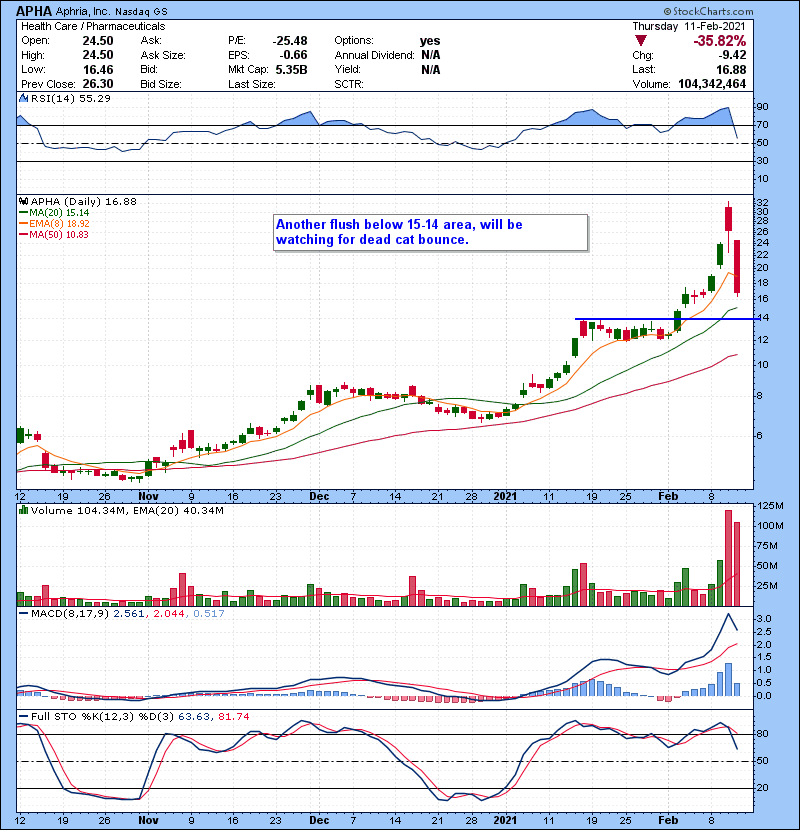
Task: Click the APHA ticker symbol in the chart title
Action: point(34,11)
